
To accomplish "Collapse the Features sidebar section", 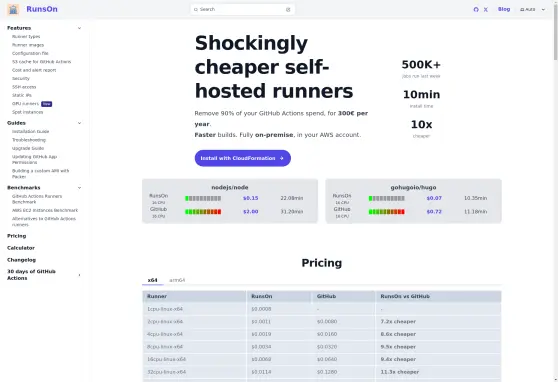I will coord(79,28).
